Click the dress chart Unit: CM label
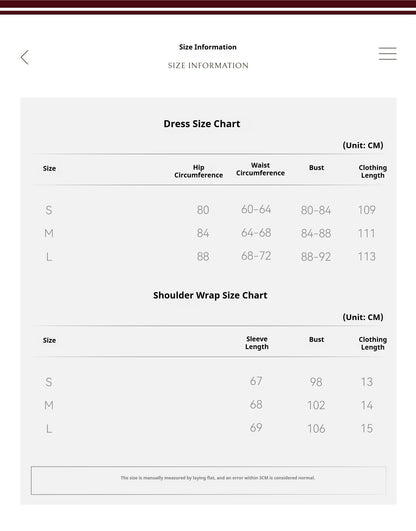The width and height of the screenshot is (416, 531). [363, 145]
